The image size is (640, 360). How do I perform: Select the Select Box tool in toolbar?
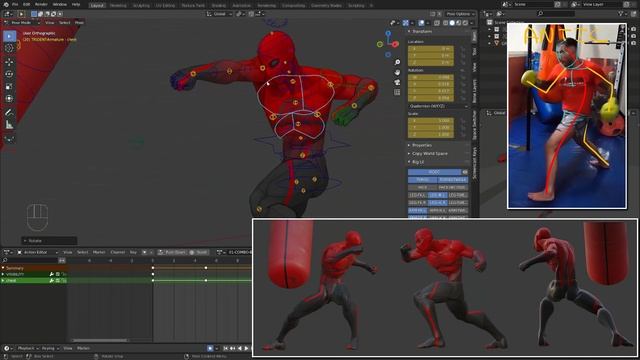point(9,36)
